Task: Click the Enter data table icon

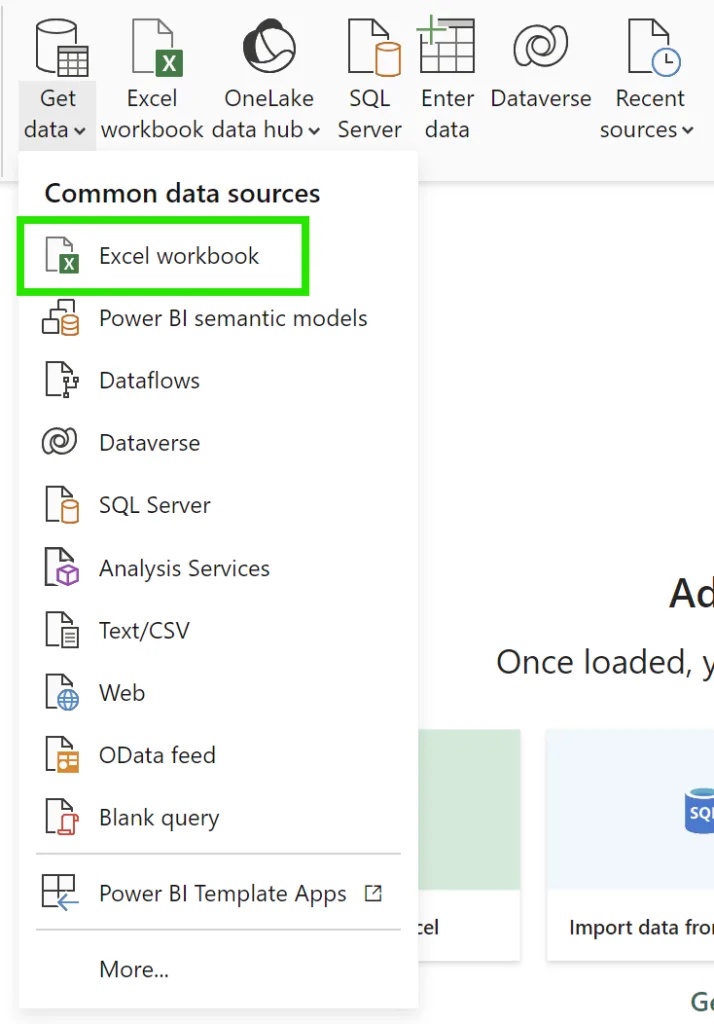Action: [x=447, y=46]
